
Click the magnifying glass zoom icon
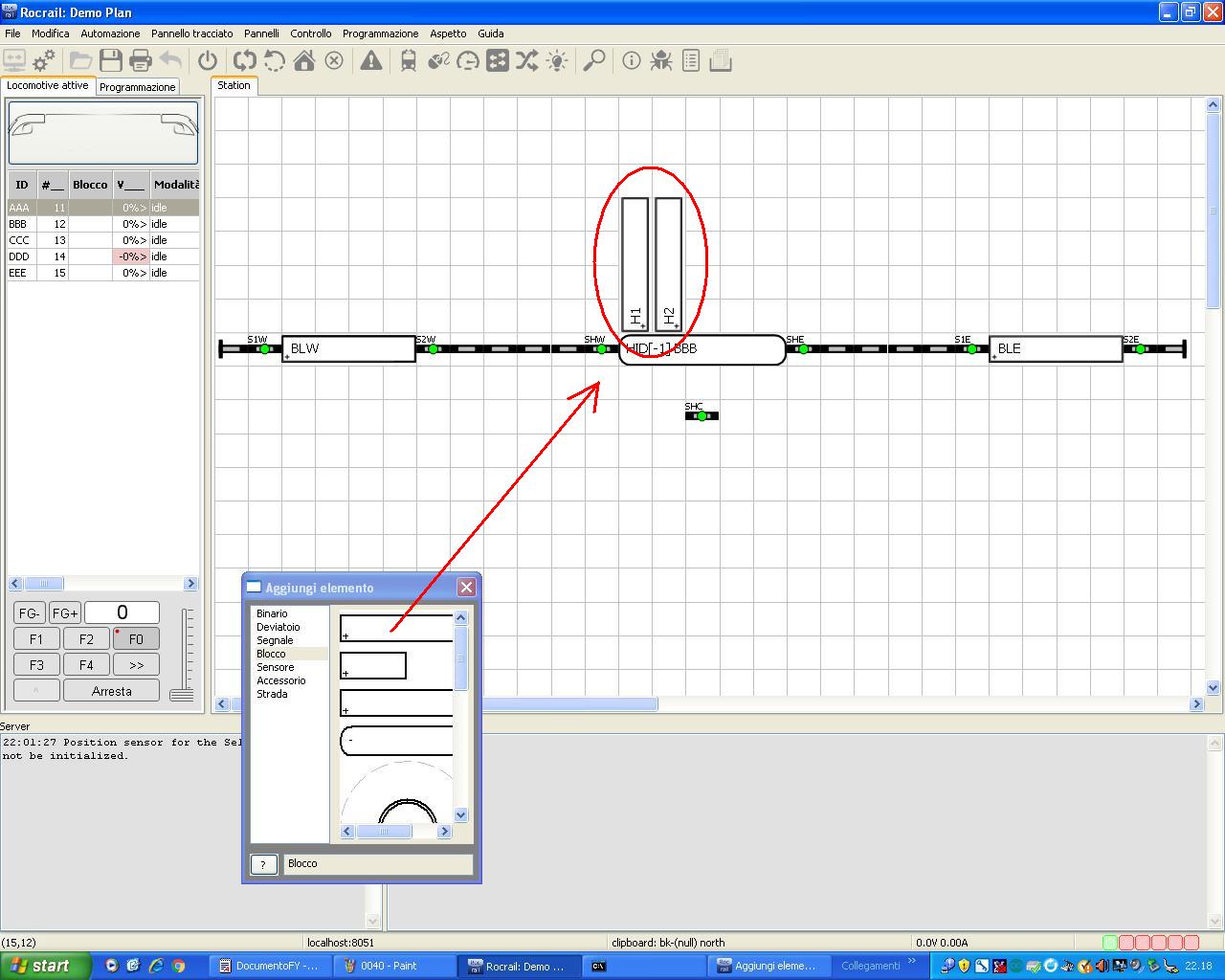(x=594, y=61)
